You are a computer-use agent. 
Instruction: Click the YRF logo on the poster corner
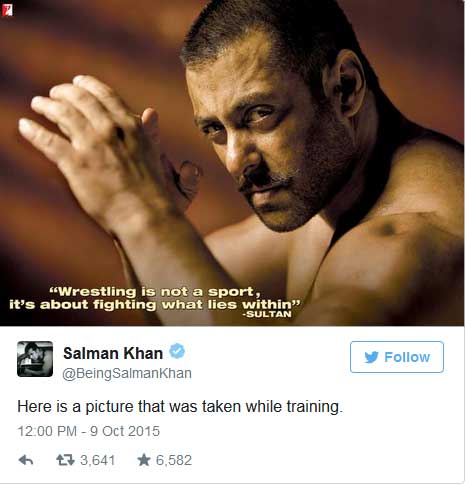click(x=7, y=10)
